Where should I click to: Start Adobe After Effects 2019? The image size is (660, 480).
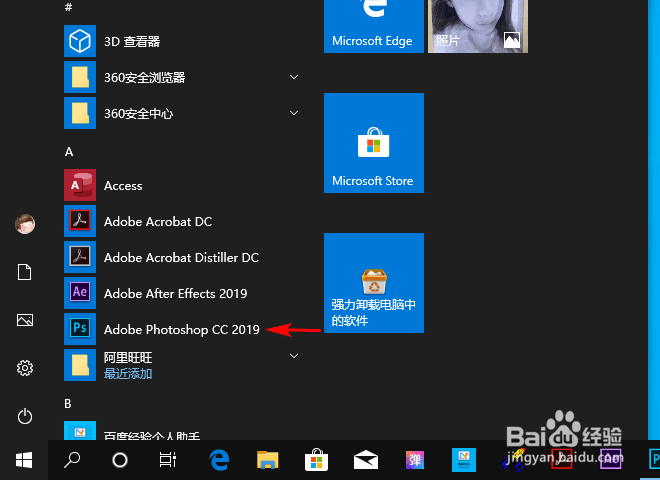[x=181, y=293]
